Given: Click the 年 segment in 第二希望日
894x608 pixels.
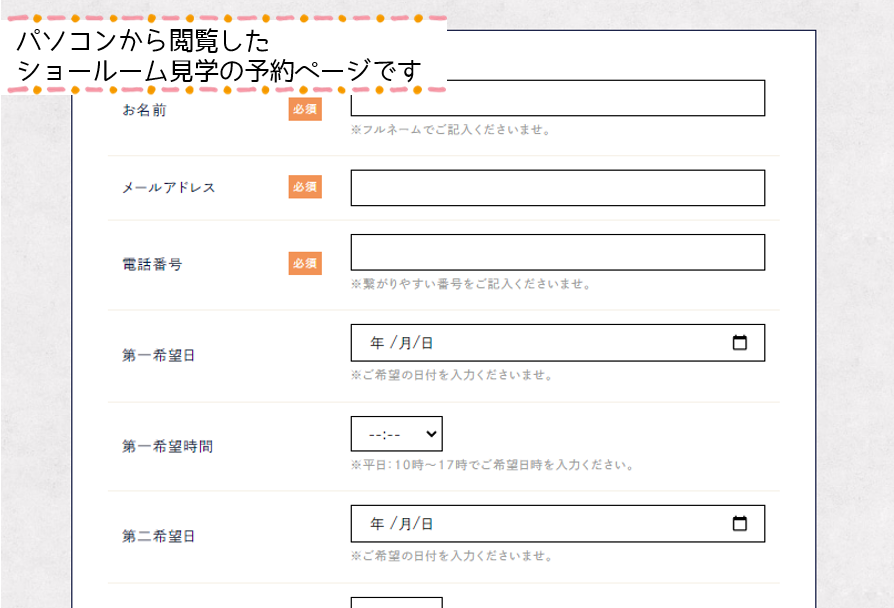Looking at the screenshot, I should [377, 524].
